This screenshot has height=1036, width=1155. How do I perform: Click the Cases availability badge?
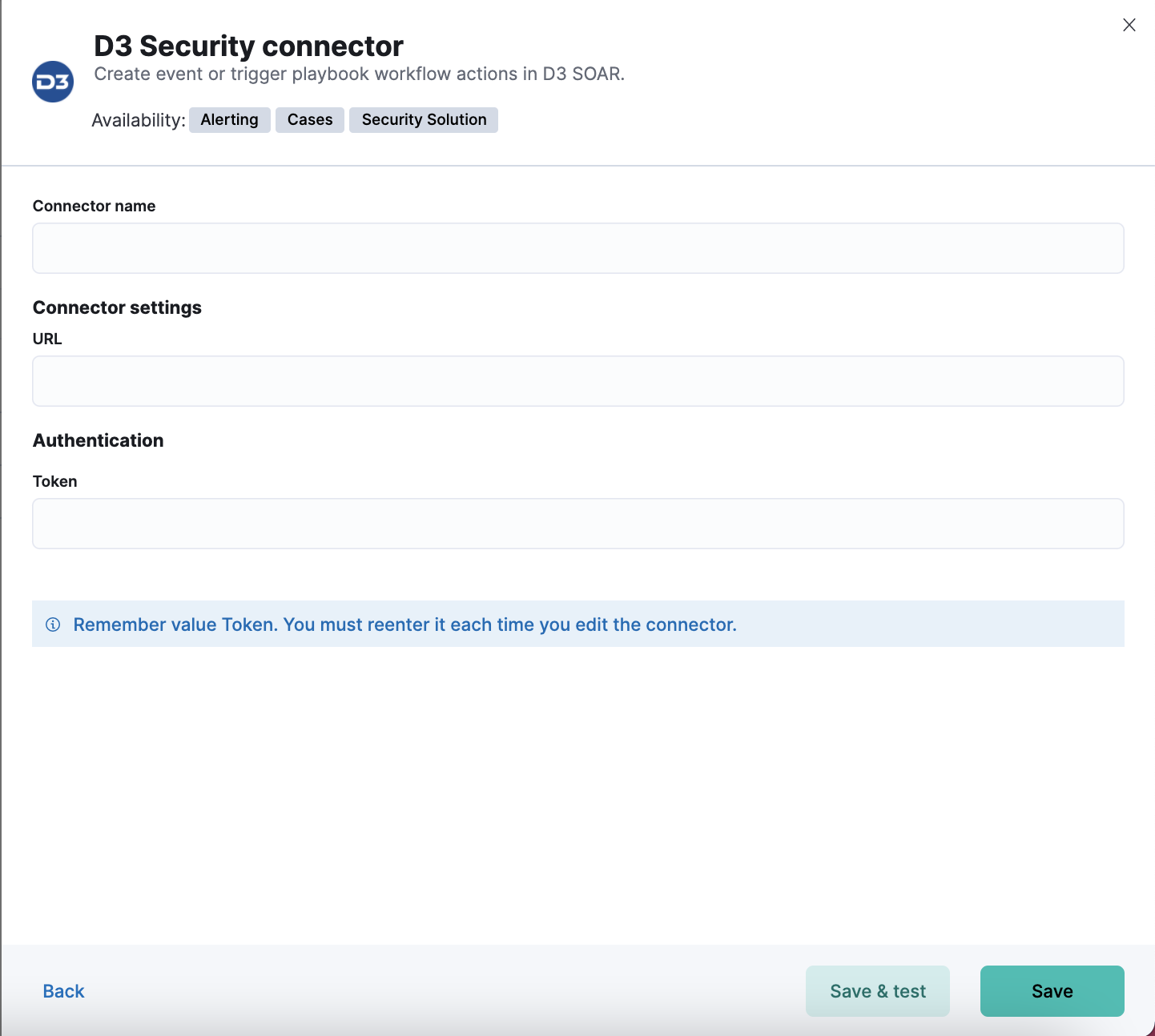pos(310,120)
